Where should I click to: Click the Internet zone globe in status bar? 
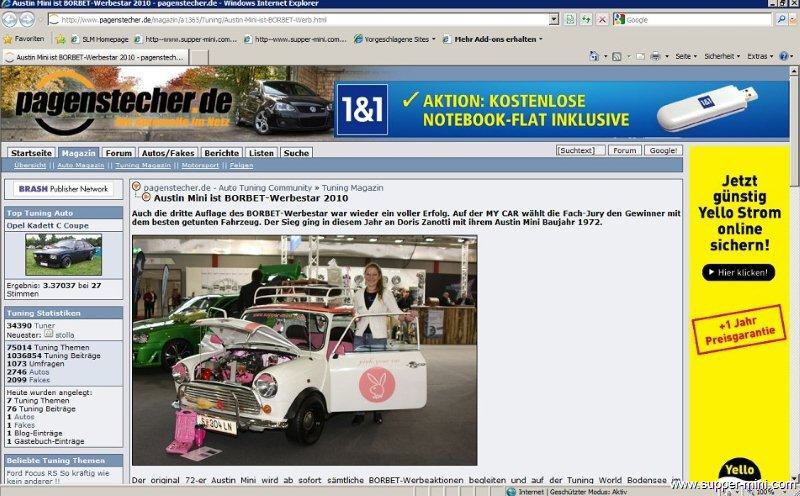511,492
